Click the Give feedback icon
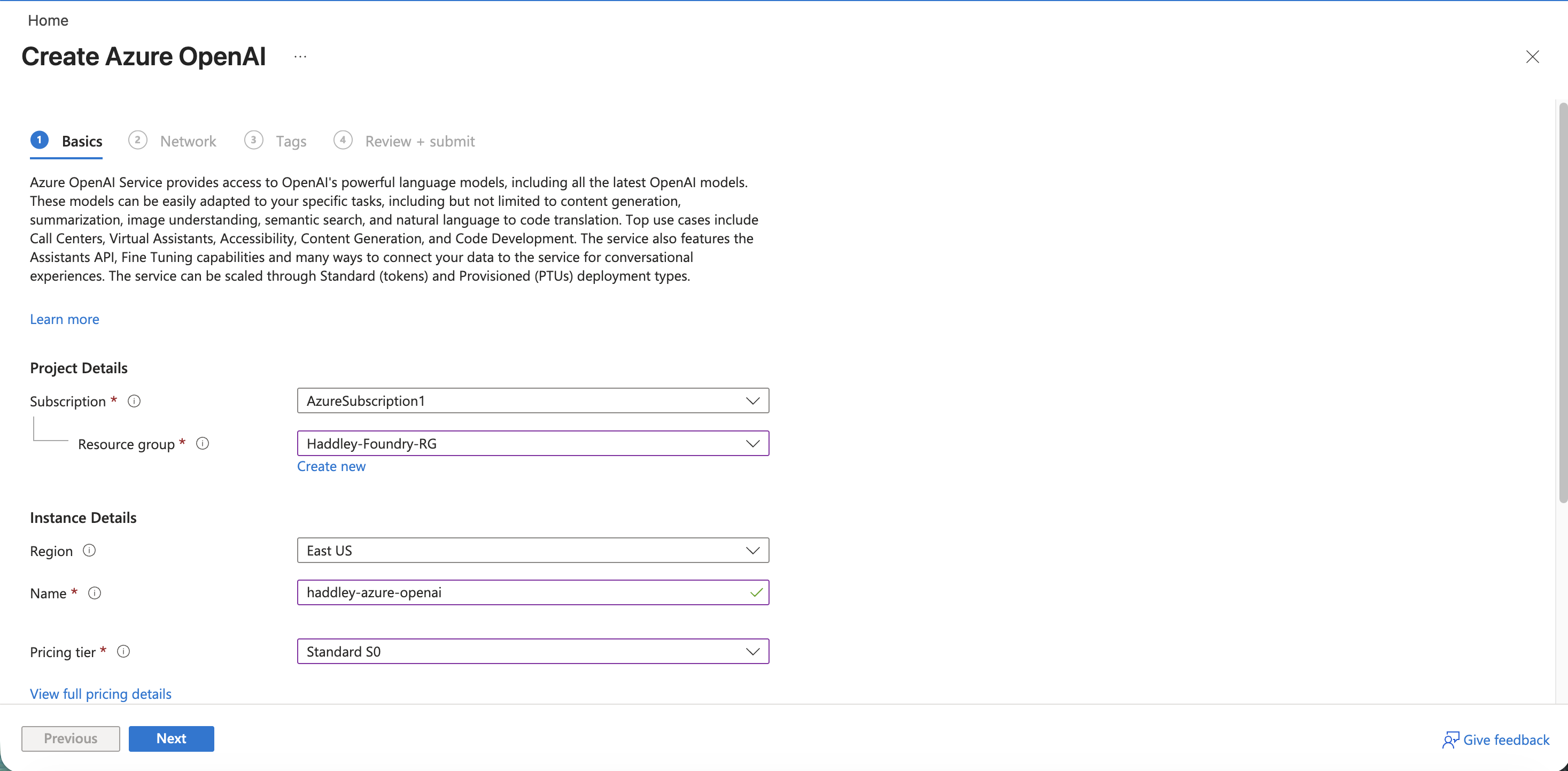The width and height of the screenshot is (1568, 771). pyautogui.click(x=1450, y=739)
